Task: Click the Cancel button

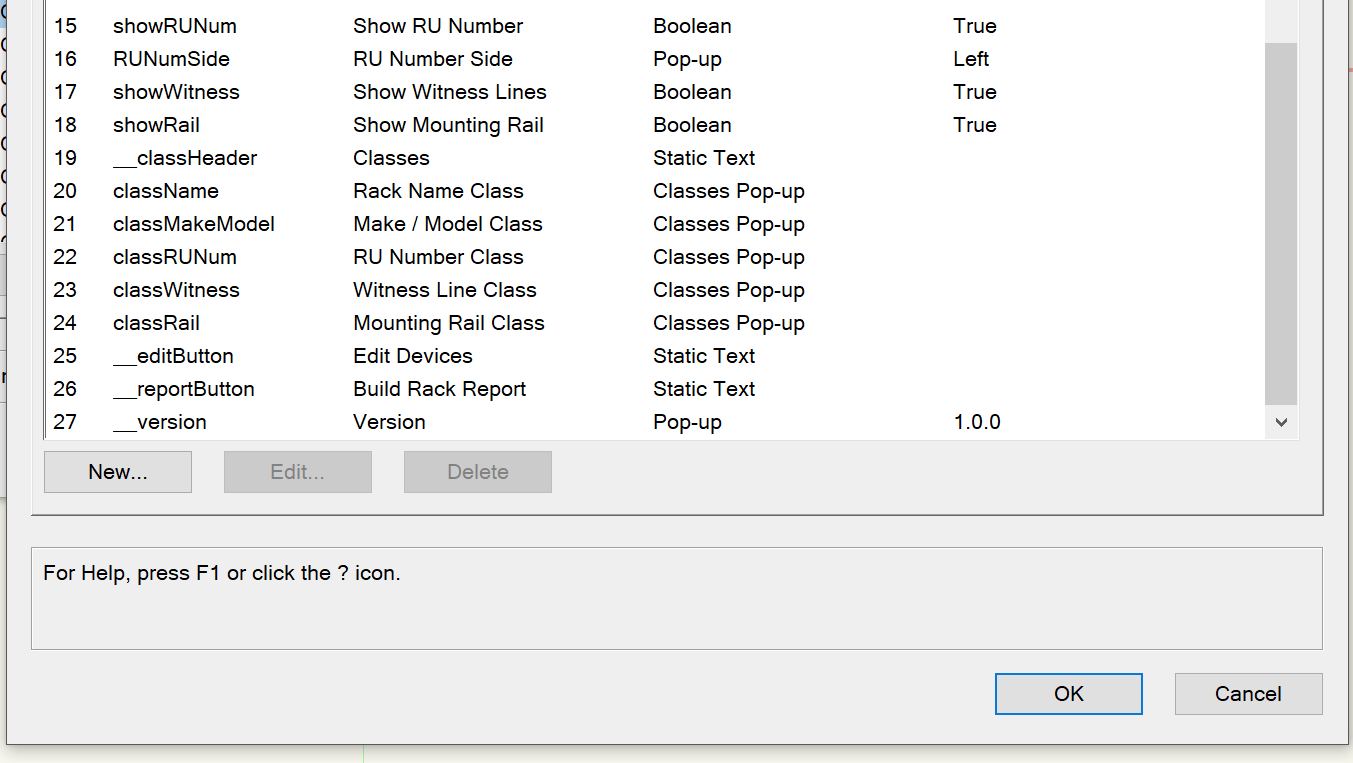Action: [x=1248, y=694]
